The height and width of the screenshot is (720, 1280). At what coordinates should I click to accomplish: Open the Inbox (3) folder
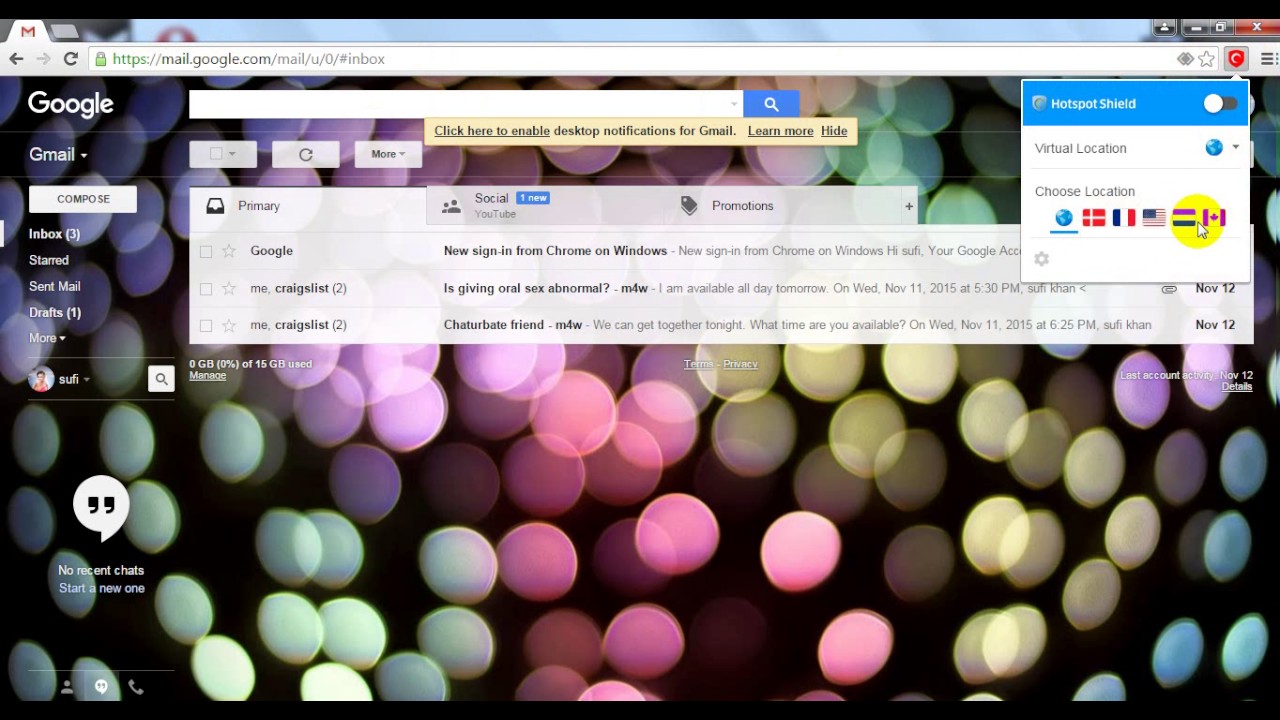(x=54, y=234)
